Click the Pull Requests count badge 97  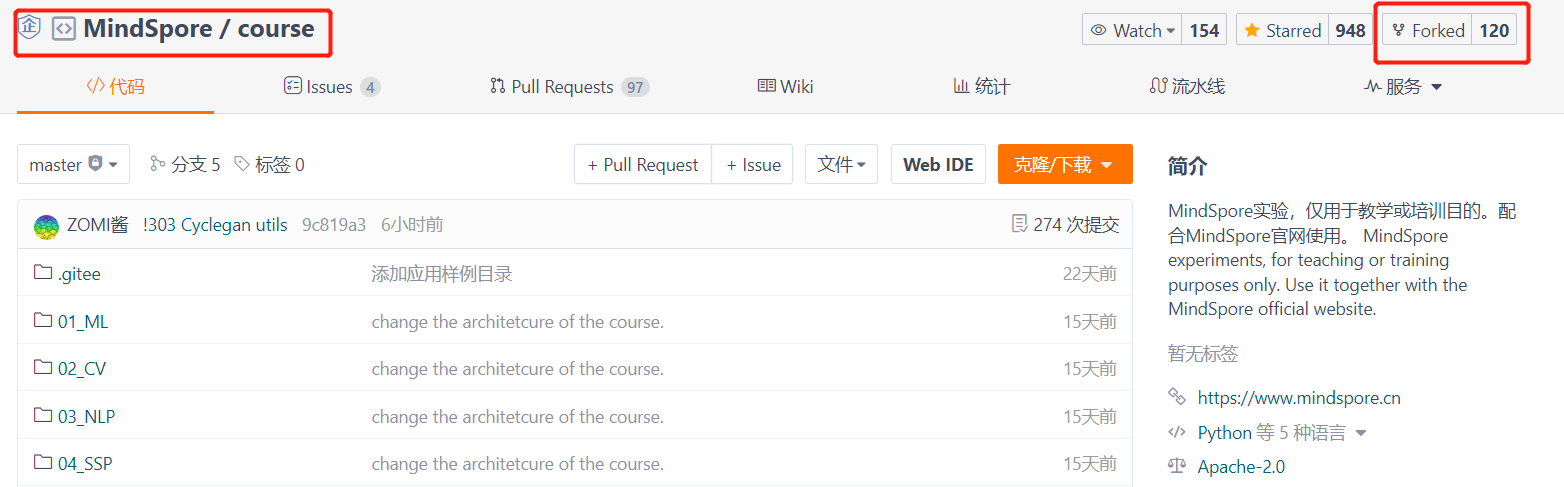[635, 87]
